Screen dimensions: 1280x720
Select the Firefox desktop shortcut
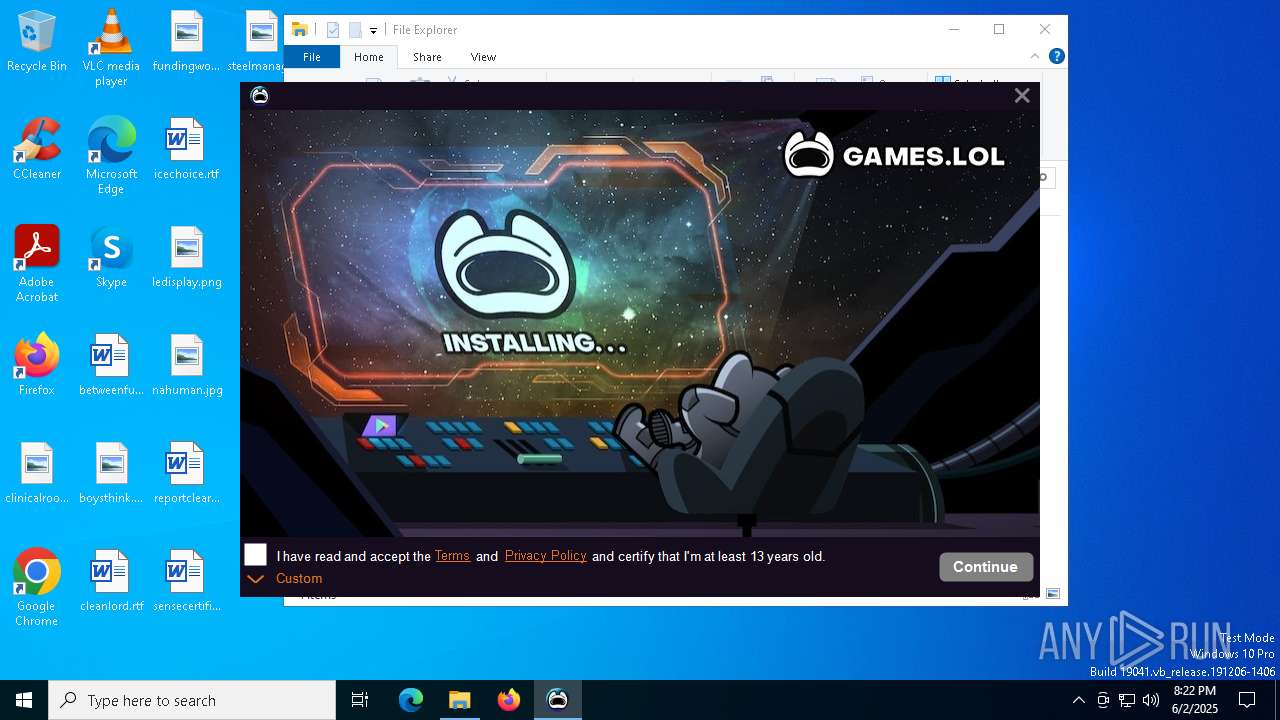click(37, 366)
